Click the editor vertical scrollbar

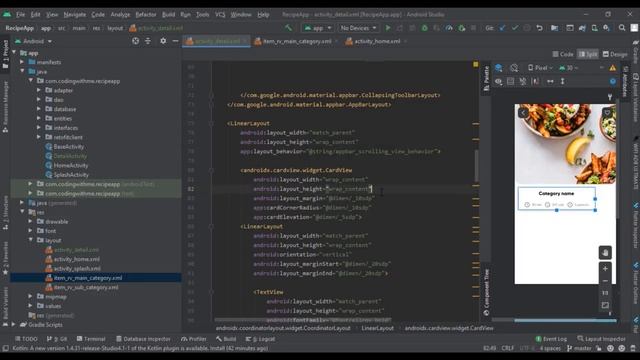coord(476,166)
